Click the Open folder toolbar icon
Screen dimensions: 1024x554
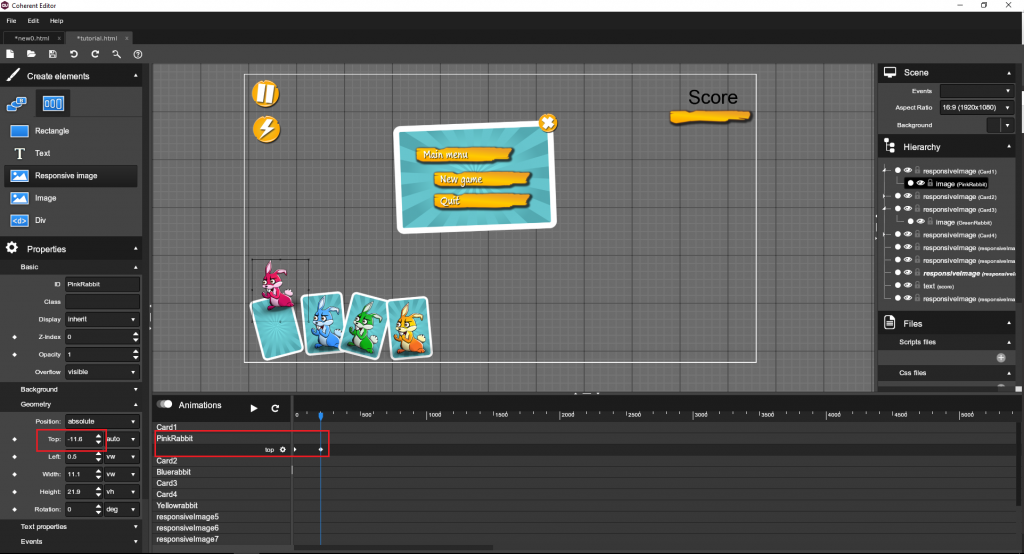pyautogui.click(x=31, y=54)
